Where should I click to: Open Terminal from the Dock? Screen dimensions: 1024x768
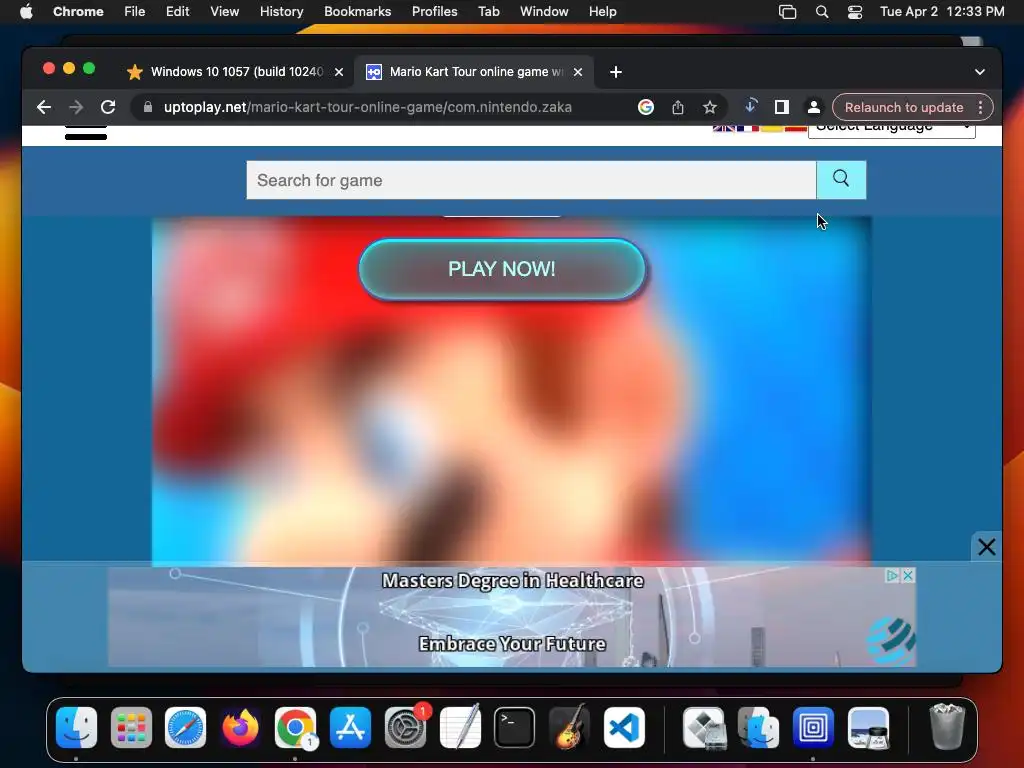coord(515,728)
